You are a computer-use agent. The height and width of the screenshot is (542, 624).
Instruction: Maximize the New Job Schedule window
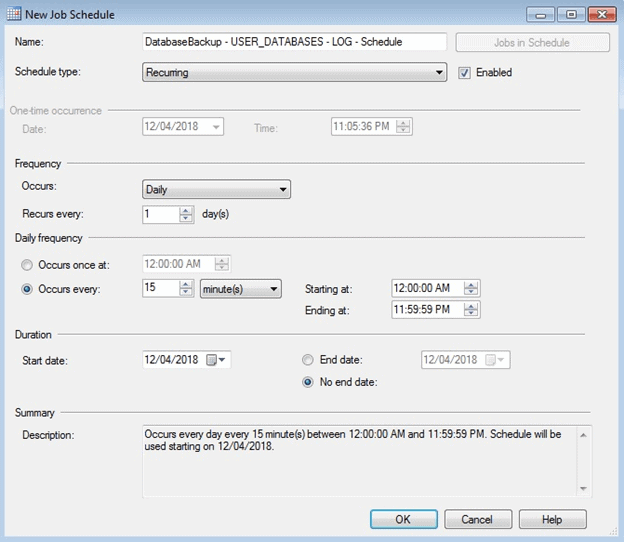[x=571, y=15]
